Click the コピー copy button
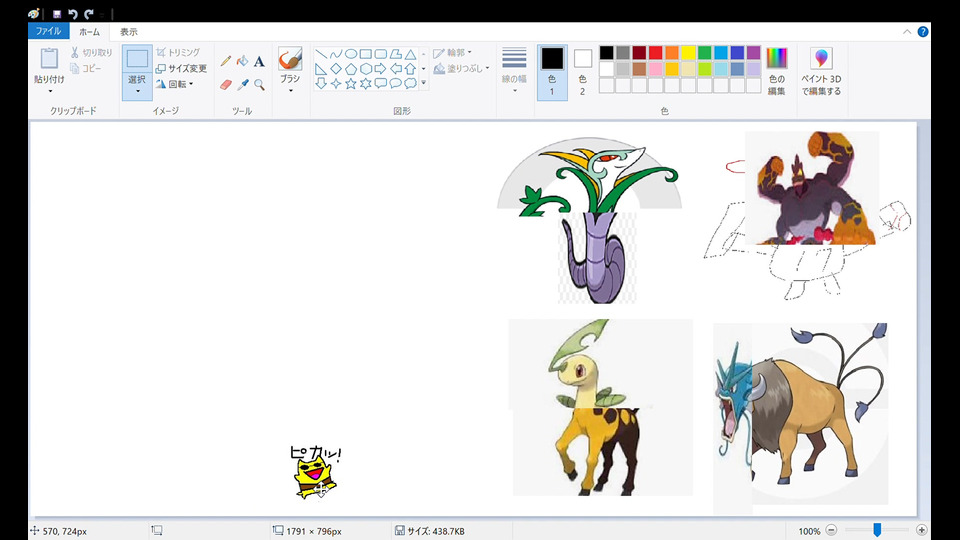The image size is (960, 540). tap(86, 68)
